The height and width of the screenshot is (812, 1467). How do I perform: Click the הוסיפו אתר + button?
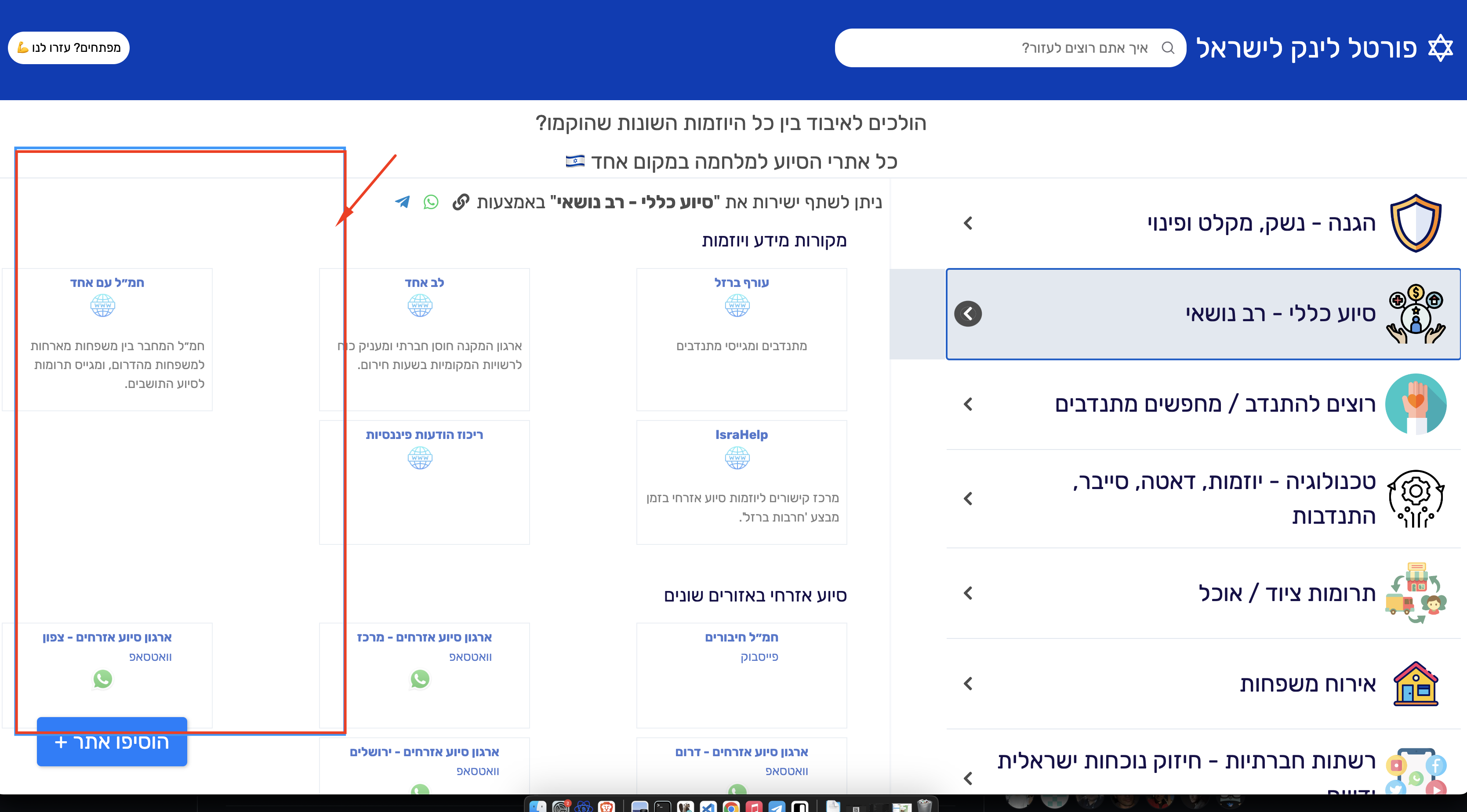112,742
